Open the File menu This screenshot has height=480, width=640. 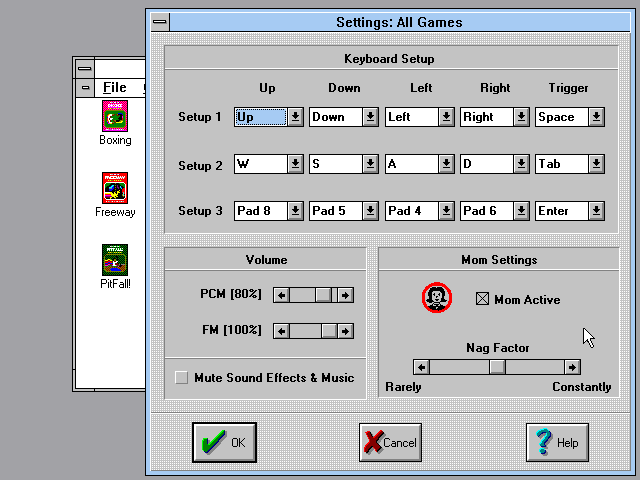tap(114, 88)
